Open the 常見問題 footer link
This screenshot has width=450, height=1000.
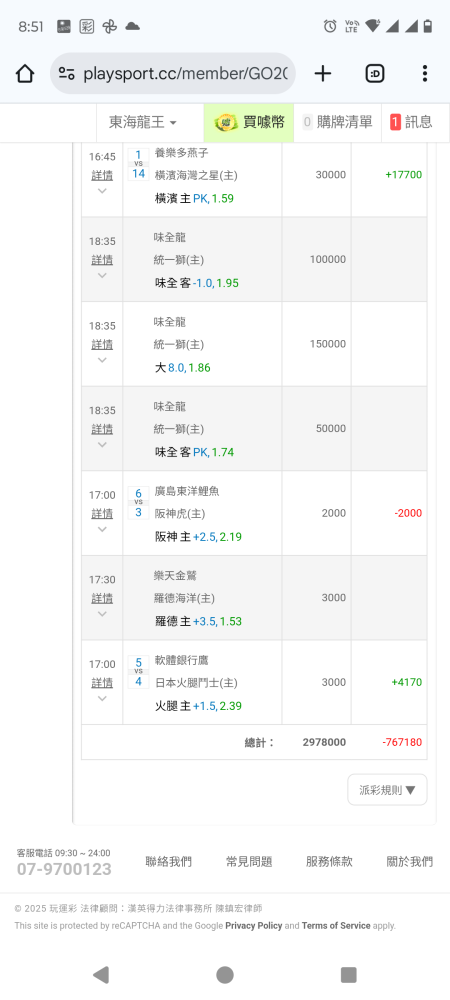(x=249, y=862)
